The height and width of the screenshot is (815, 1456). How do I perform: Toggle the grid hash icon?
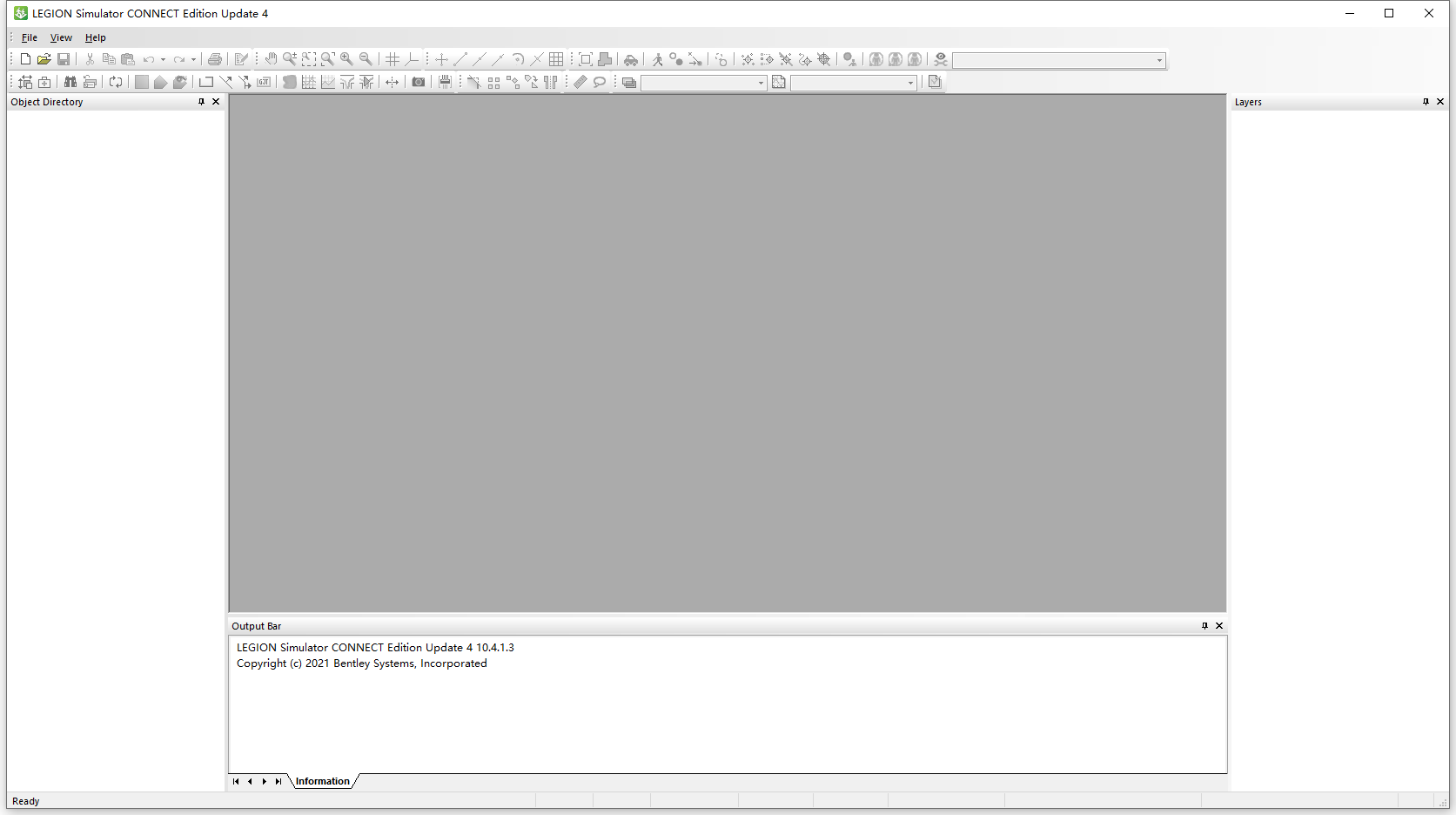coord(393,59)
